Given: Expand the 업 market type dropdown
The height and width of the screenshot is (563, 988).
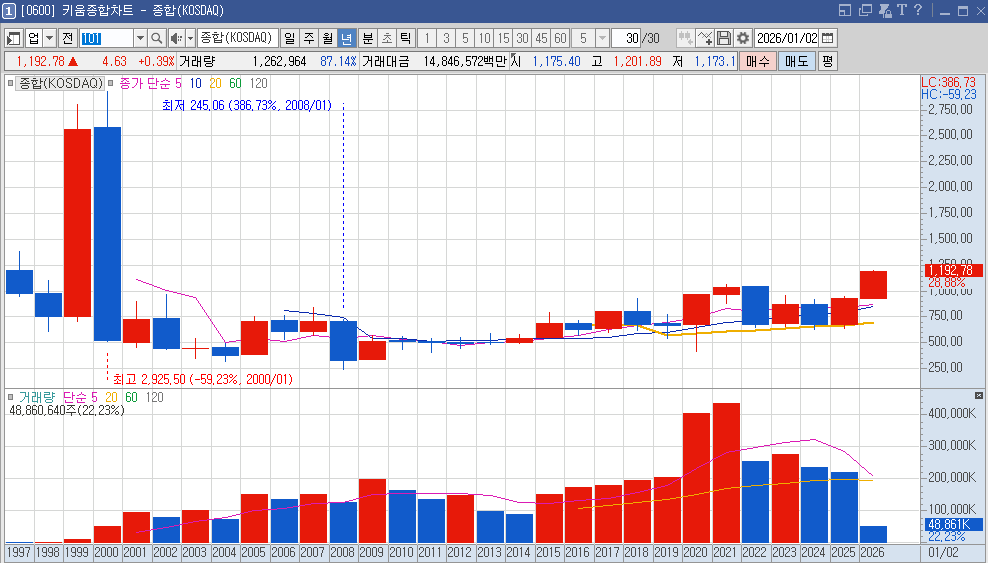Looking at the screenshot, I should pos(49,38).
